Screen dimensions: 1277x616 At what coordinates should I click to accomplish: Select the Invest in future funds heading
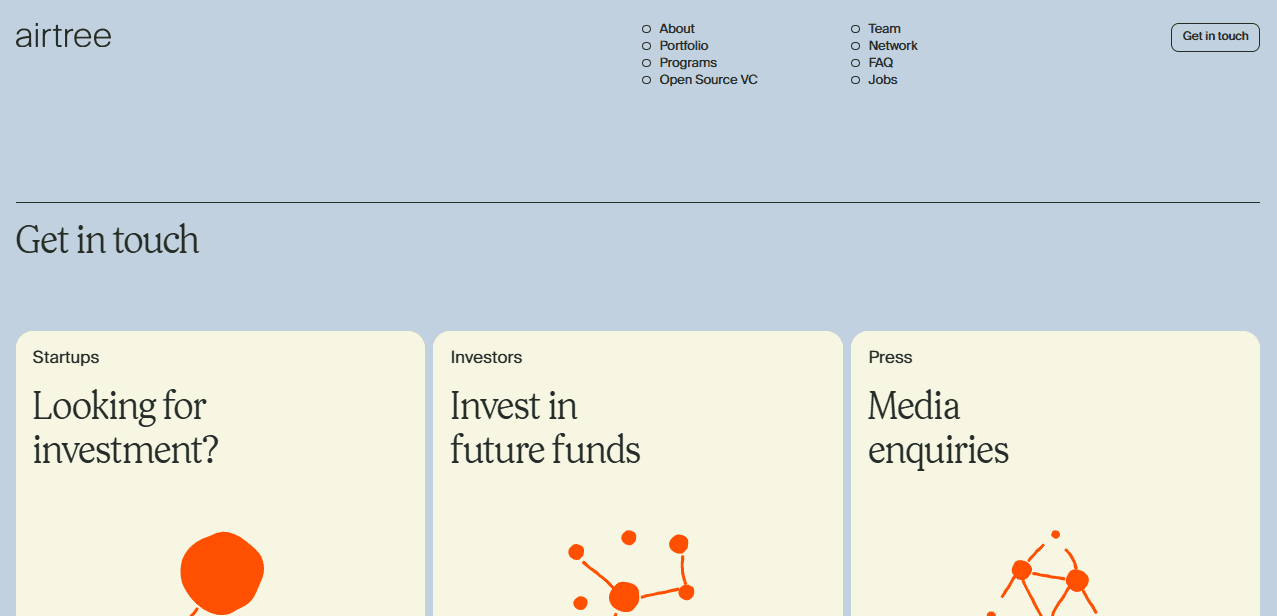click(545, 428)
